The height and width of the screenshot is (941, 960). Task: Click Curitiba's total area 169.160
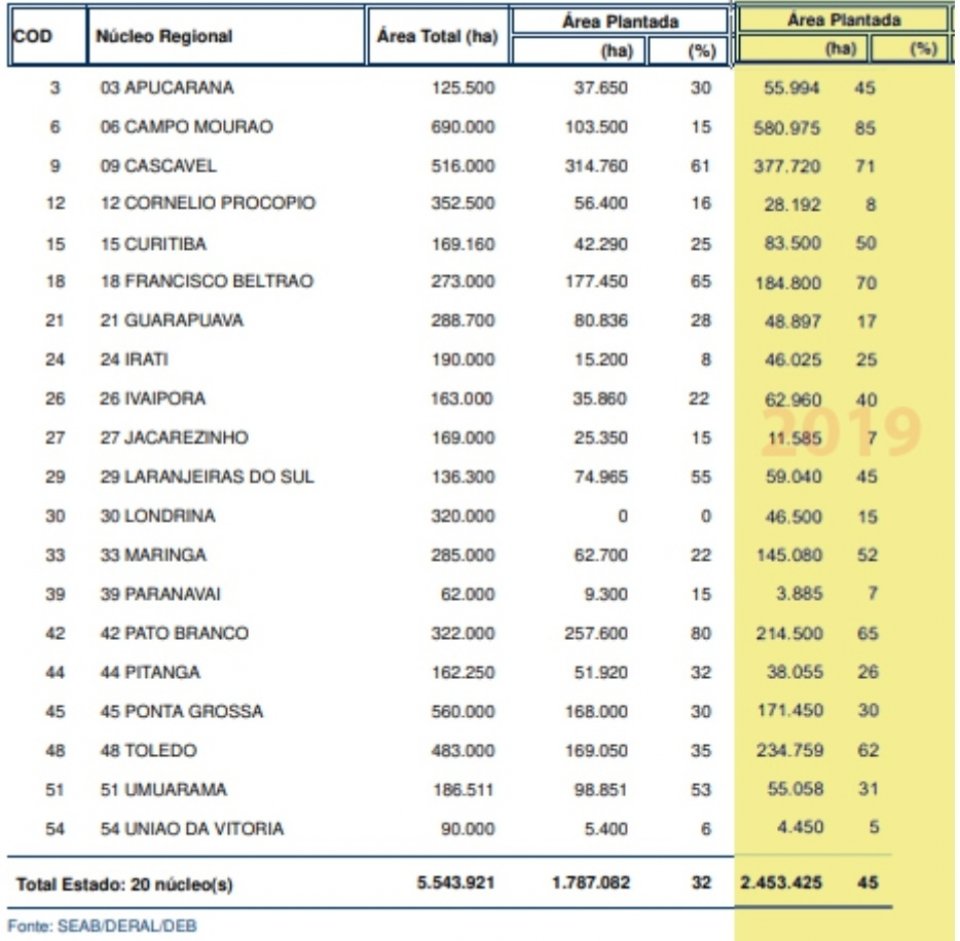[x=463, y=244]
